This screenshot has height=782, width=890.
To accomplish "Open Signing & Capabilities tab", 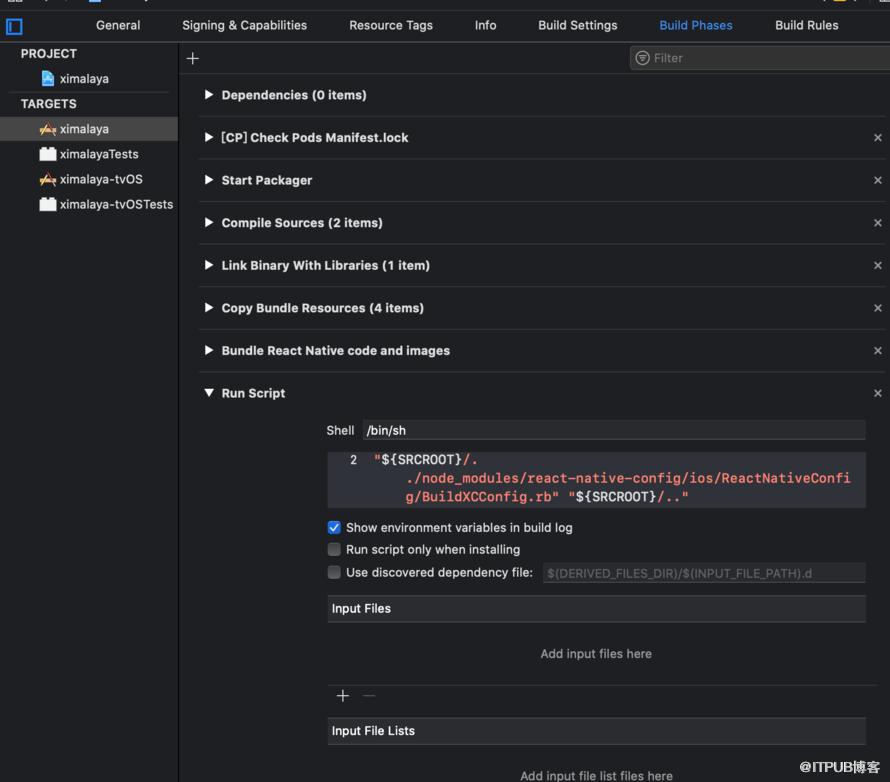I will coord(245,26).
